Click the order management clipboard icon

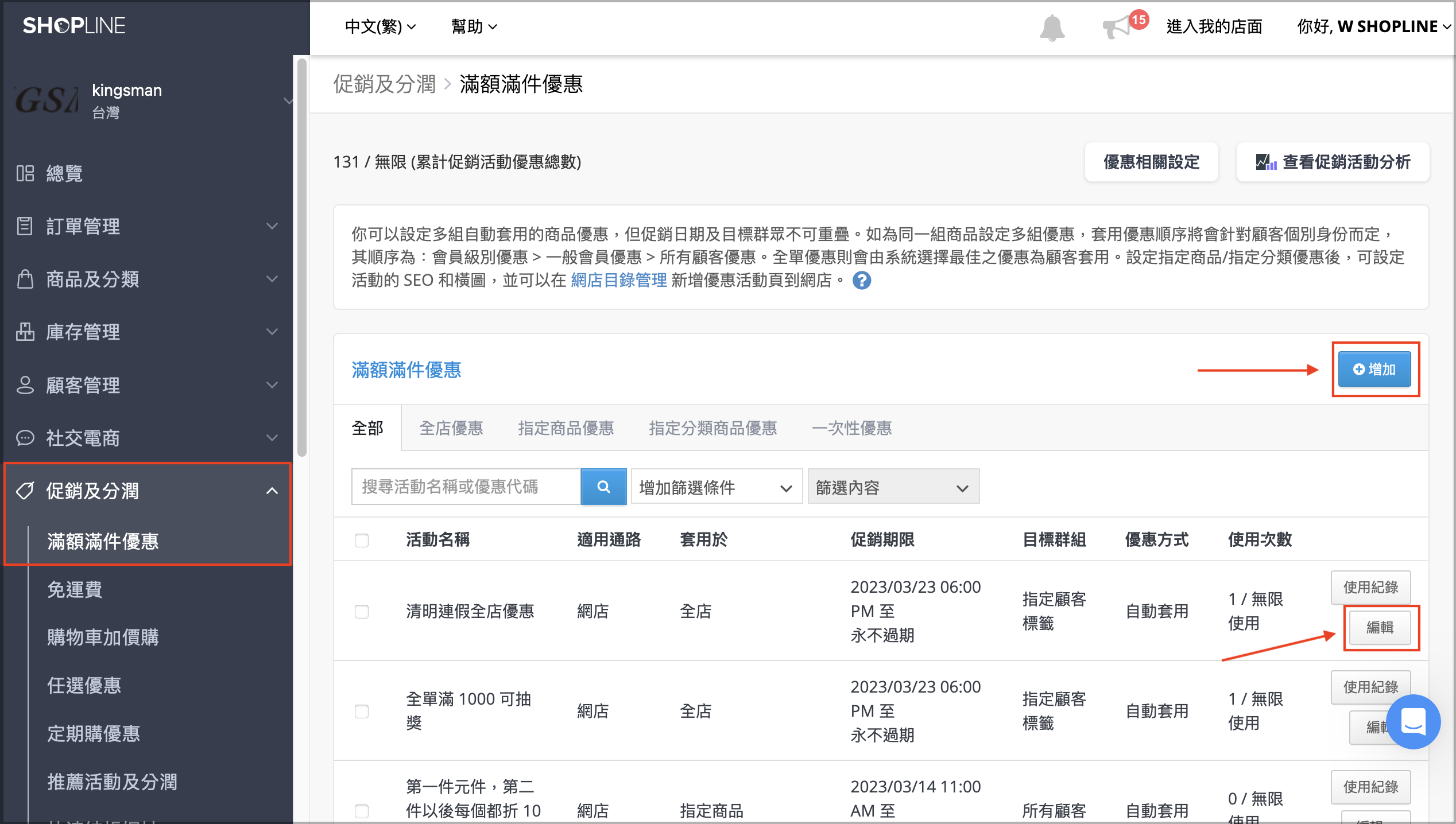click(x=25, y=226)
